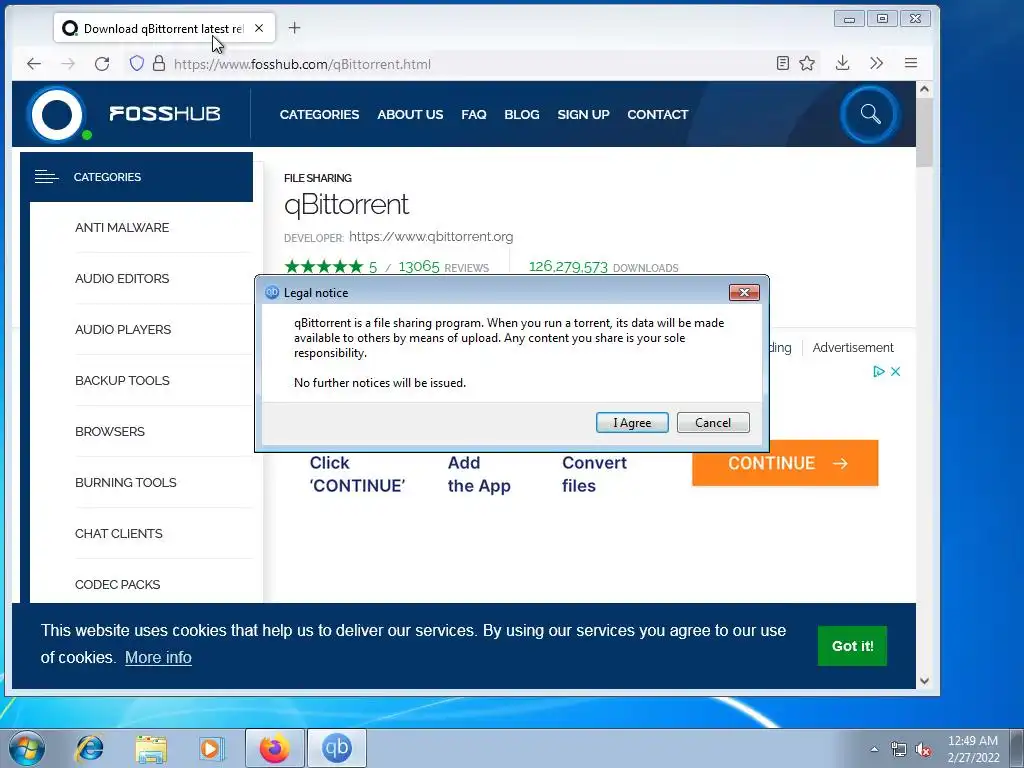Open the site search magnifier icon
Image resolution: width=1024 pixels, height=768 pixels.
click(x=870, y=114)
